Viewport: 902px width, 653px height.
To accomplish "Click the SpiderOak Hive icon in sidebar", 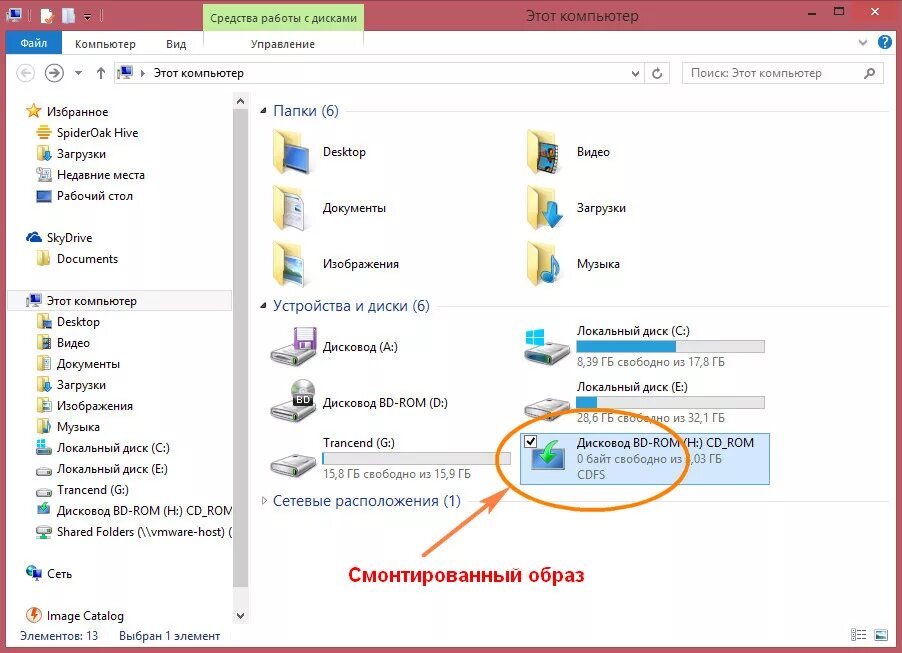I will click(44, 132).
